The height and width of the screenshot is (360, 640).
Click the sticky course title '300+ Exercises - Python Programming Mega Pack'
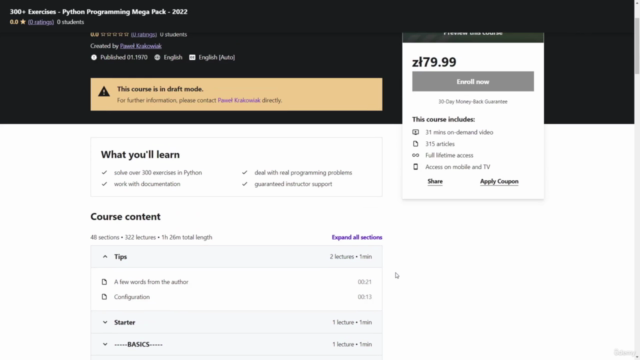(x=99, y=12)
